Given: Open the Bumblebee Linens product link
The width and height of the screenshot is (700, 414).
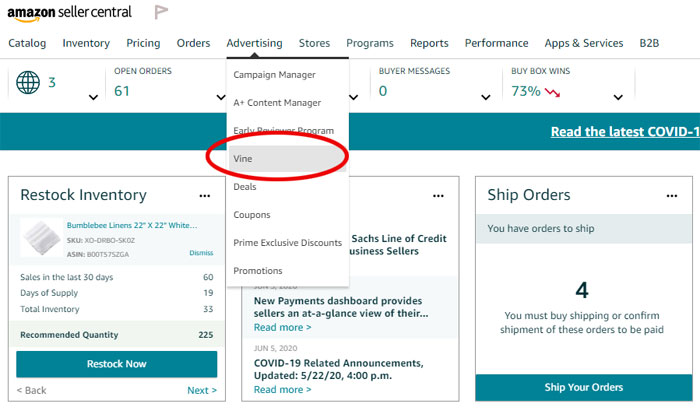Looking at the screenshot, I should (x=132, y=226).
